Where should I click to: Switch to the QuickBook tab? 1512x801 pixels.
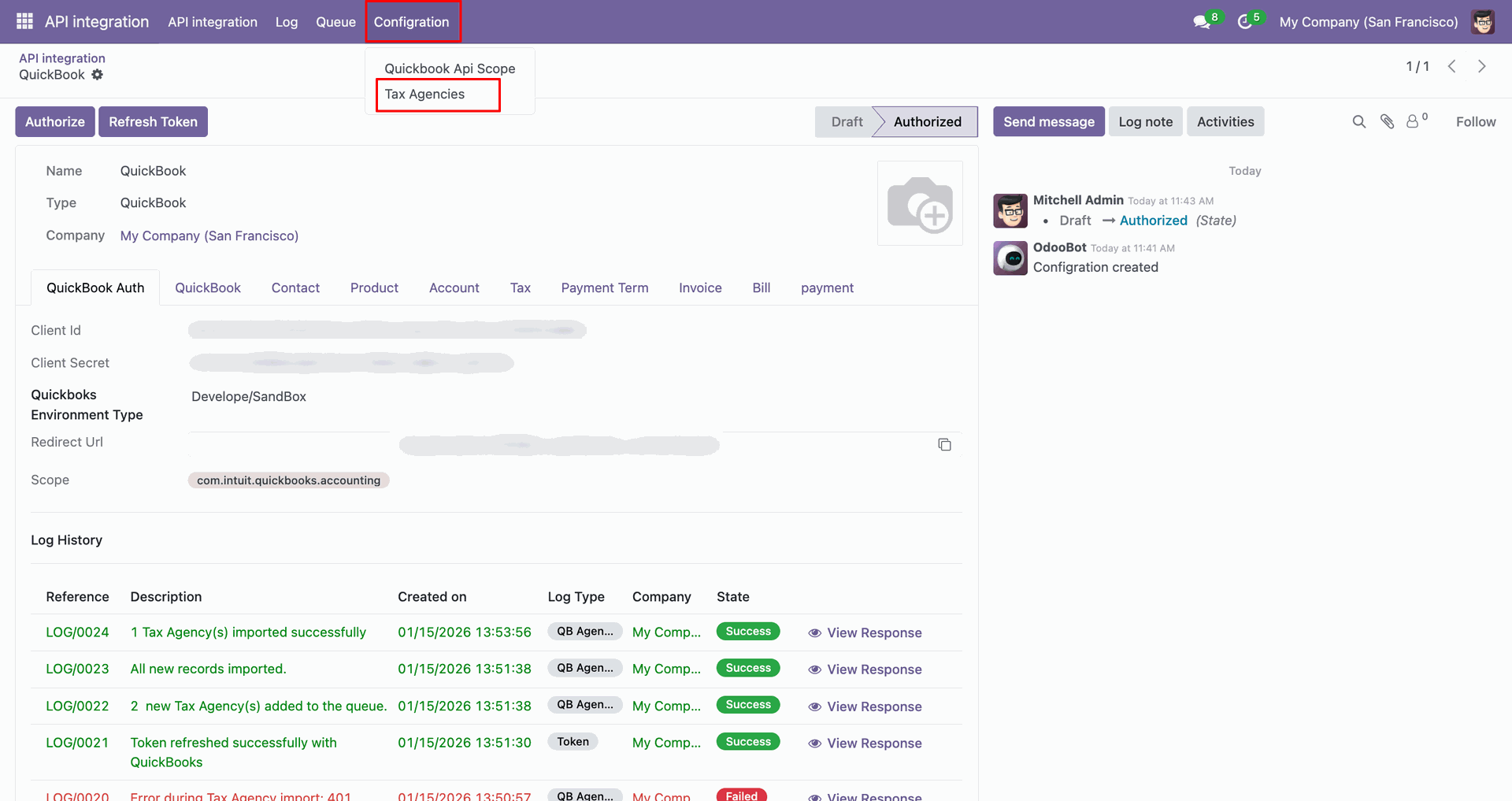(x=208, y=288)
